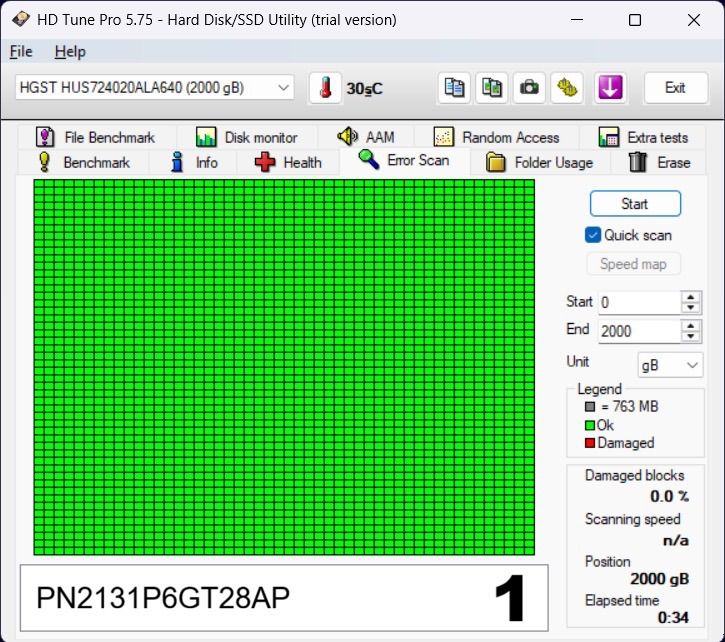Viewport: 725px width, 642px height.
Task: Switch to the Benchmark tab
Action: pos(83,162)
